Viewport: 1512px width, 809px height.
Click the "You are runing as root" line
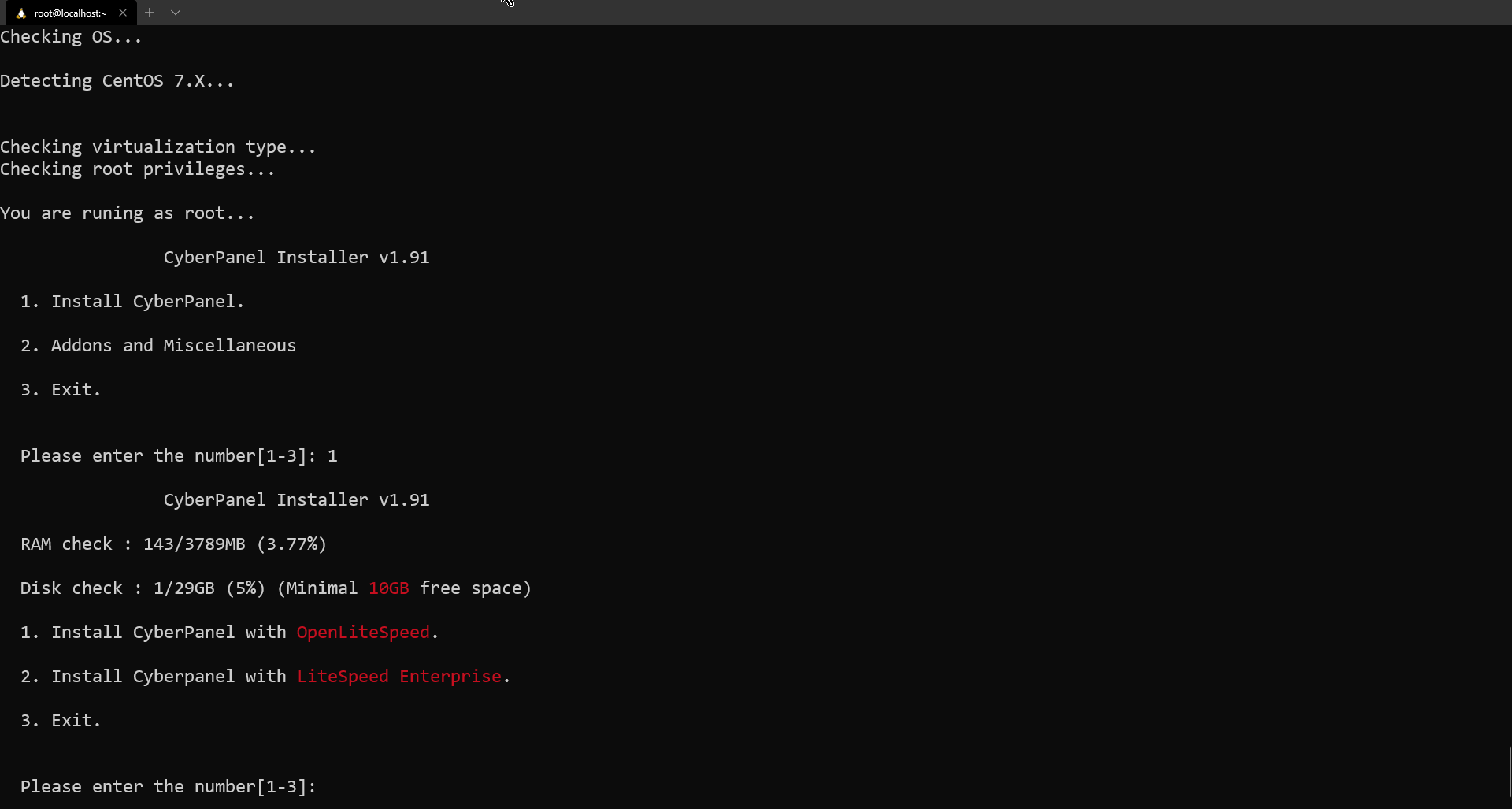(x=127, y=213)
